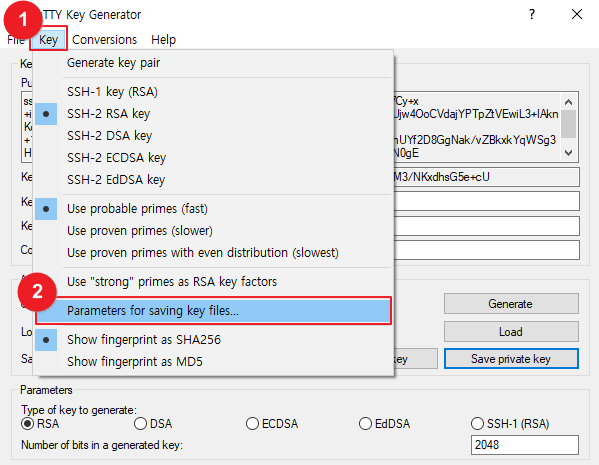Select the DSA radio button

(153, 424)
